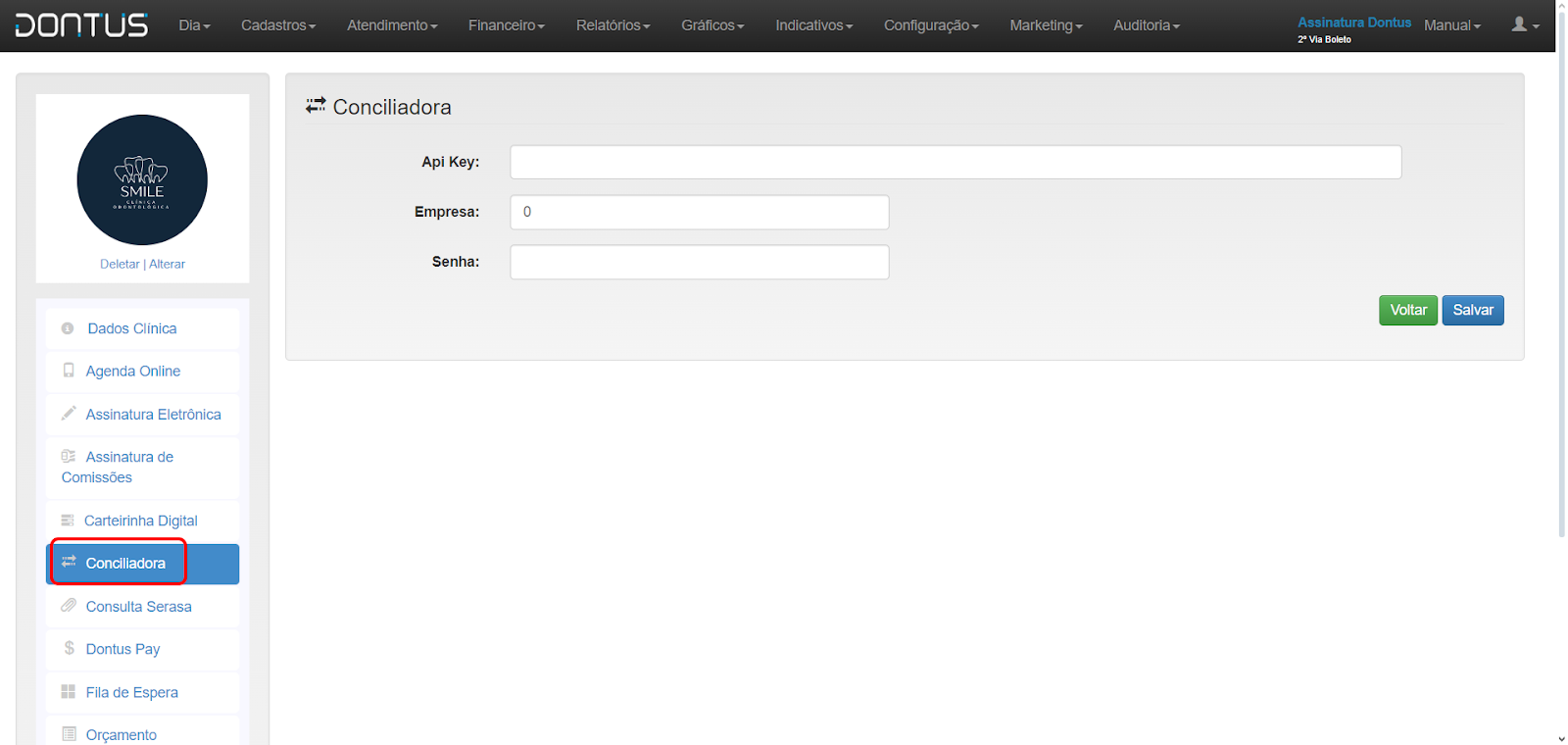Screen dimensions: 1568x745
Task: Expand the Cadastros menu
Action: (278, 25)
